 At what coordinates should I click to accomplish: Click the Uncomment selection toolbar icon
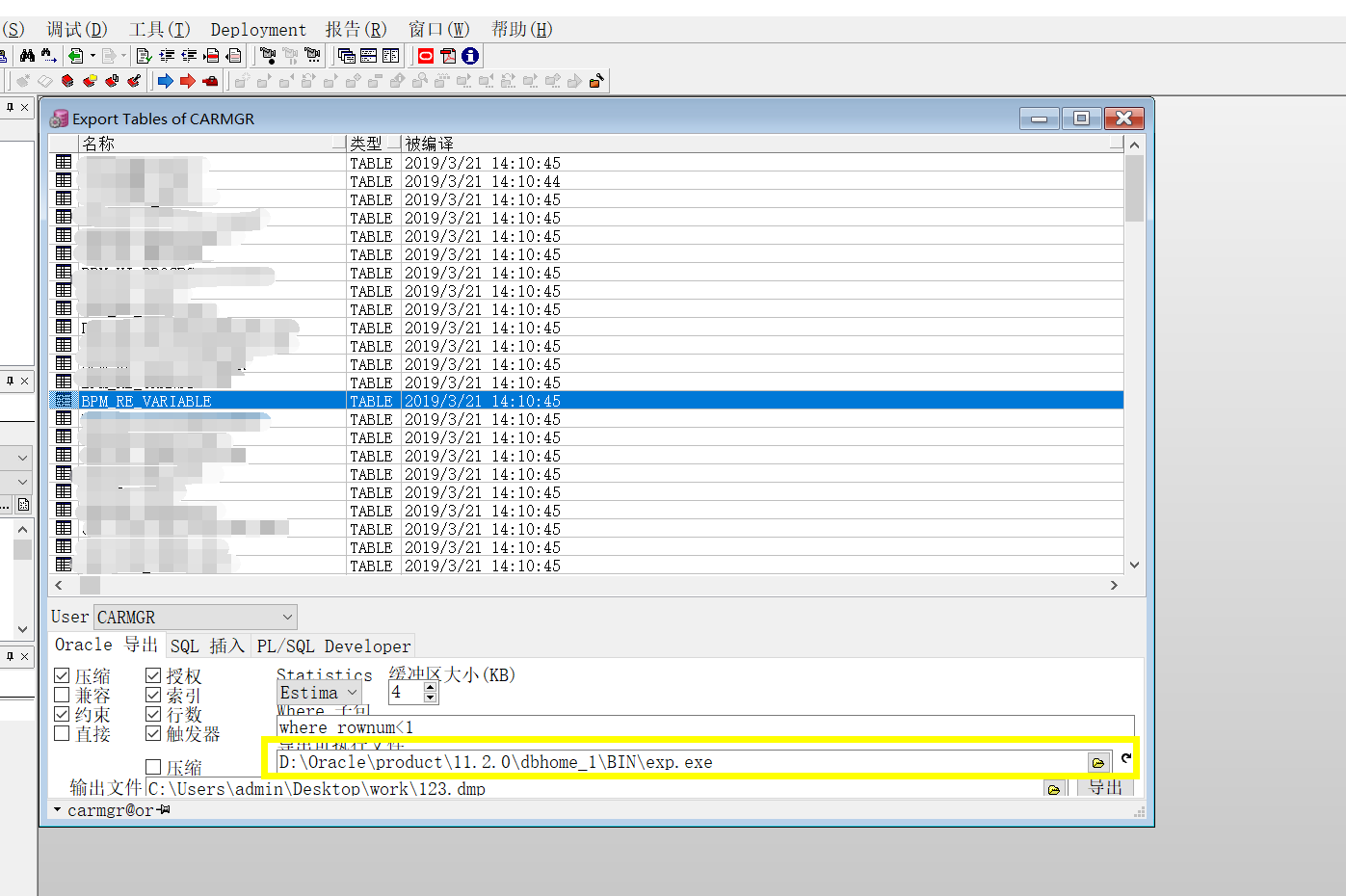pyautogui.click(x=234, y=56)
